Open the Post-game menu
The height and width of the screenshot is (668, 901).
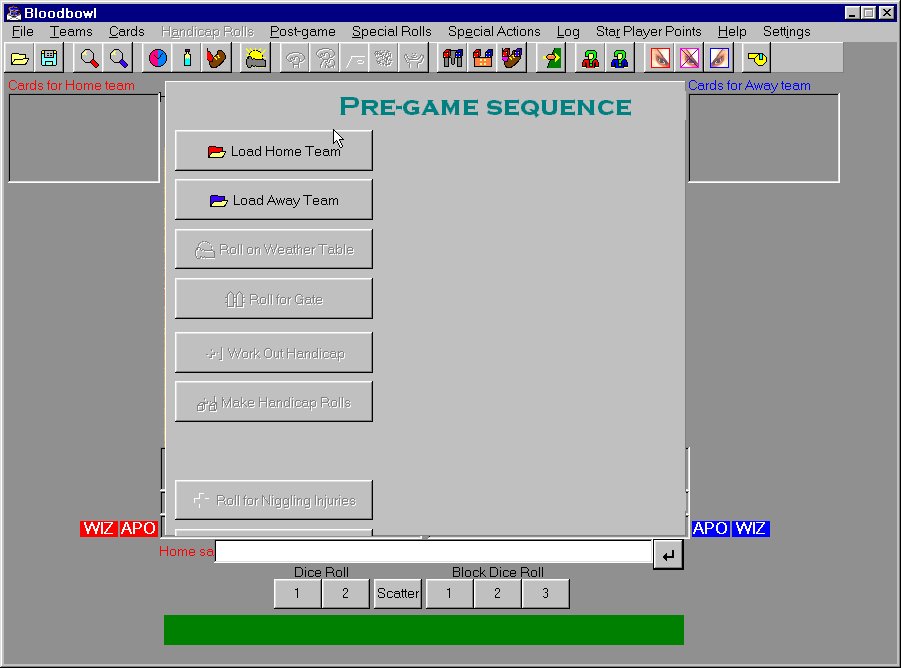coord(303,32)
